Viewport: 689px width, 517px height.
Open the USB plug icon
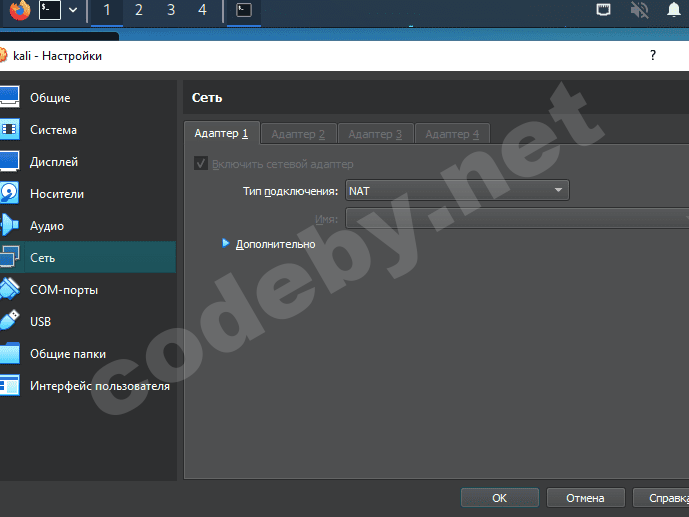tap(9, 321)
